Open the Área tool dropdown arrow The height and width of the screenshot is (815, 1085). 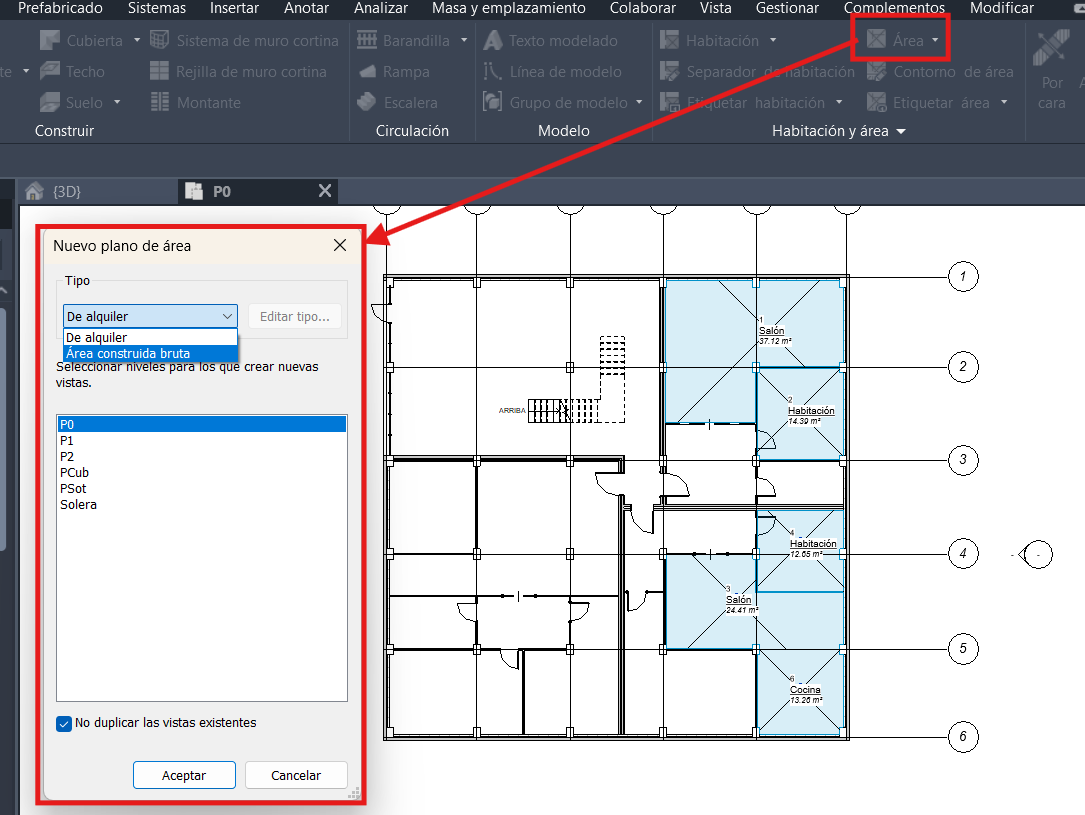pyautogui.click(x=935, y=41)
